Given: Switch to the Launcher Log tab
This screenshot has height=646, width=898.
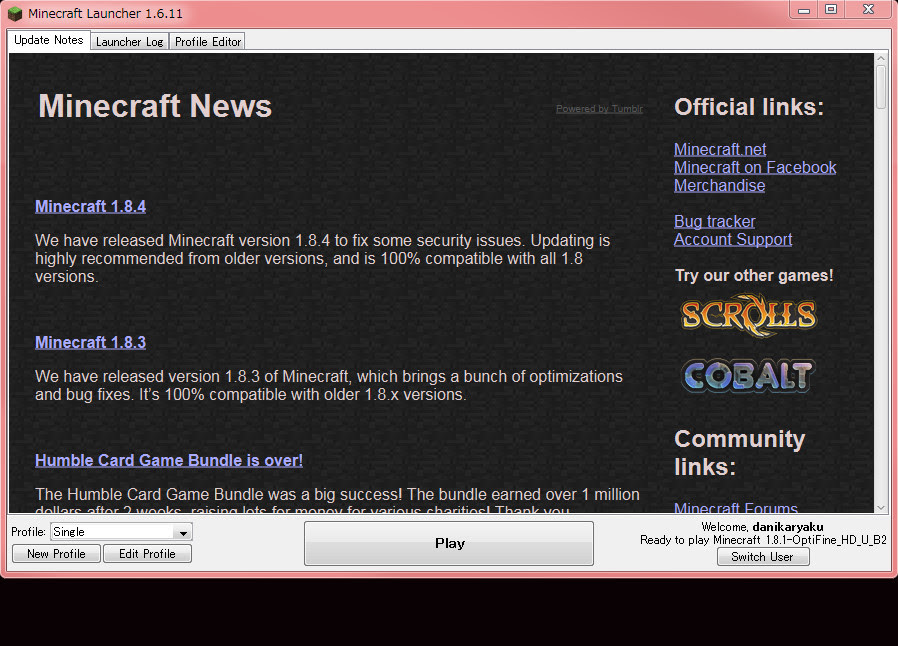Looking at the screenshot, I should (x=129, y=42).
